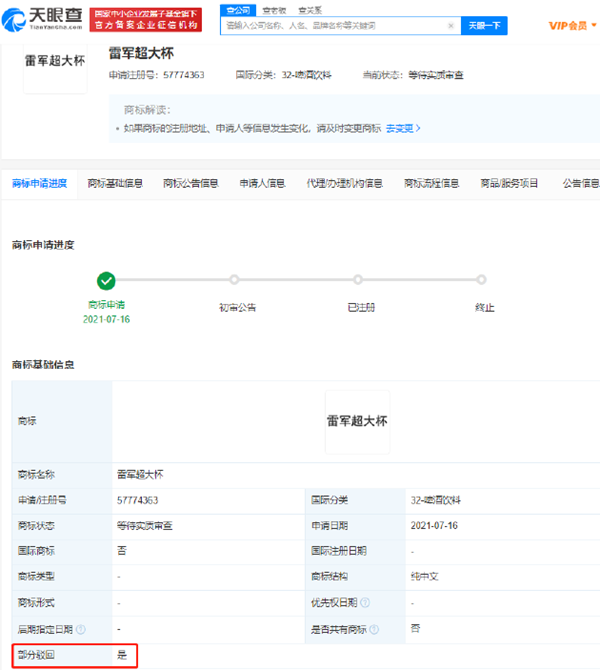The height and width of the screenshot is (670, 600).
Task: Open the VIP会员 dropdown menu
Action: click(573, 25)
